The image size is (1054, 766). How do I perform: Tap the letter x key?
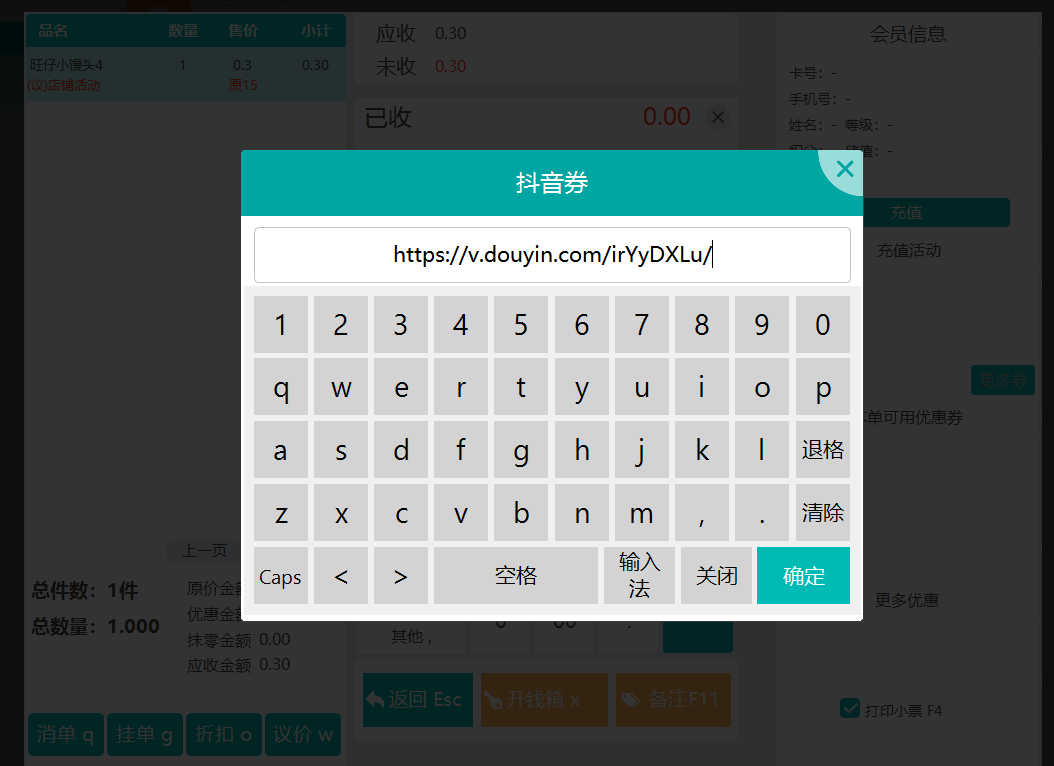[x=341, y=513]
